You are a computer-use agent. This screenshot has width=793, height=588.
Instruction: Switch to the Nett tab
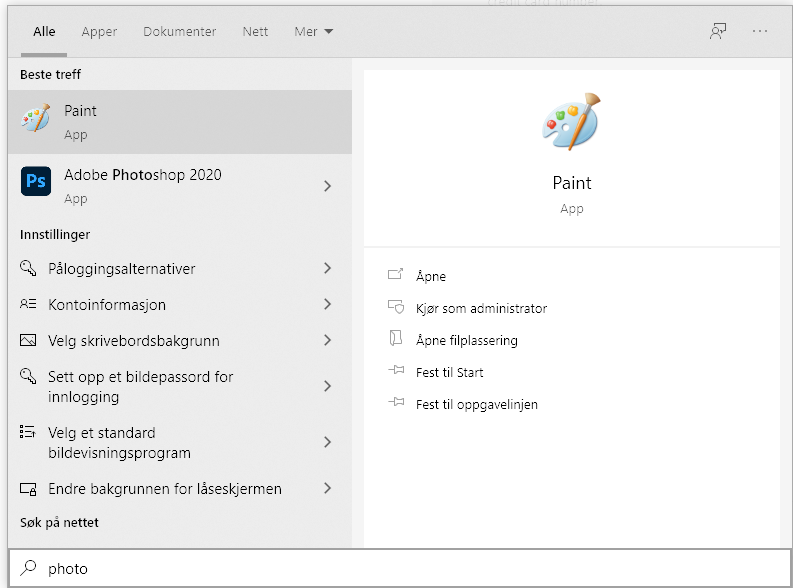pyautogui.click(x=255, y=31)
